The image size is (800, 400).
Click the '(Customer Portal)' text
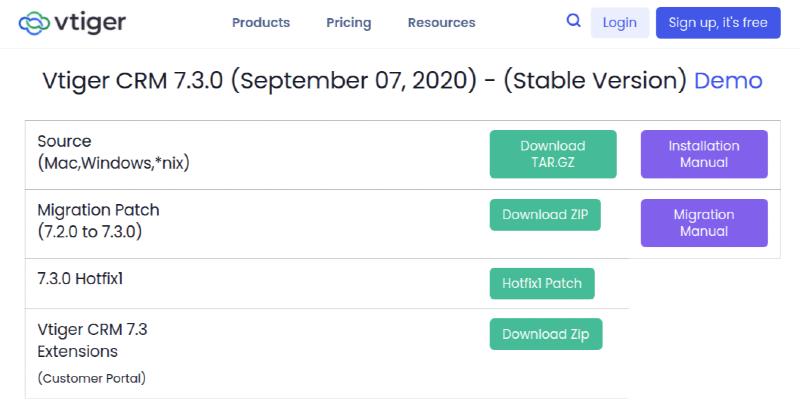click(x=91, y=378)
